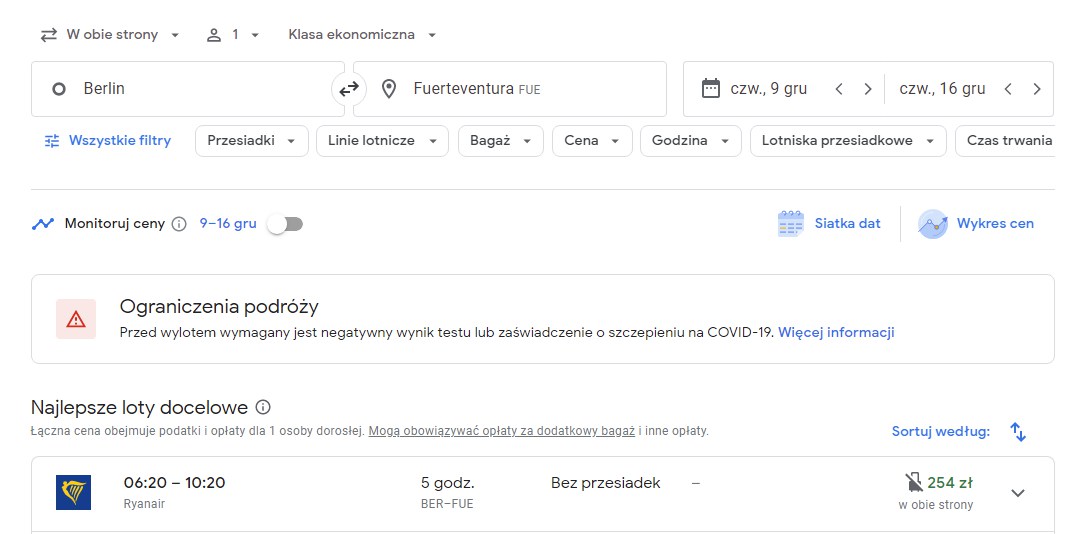The width and height of the screenshot is (1086, 534).
Task: Click the Bez przesiadek text
Action: click(x=605, y=483)
